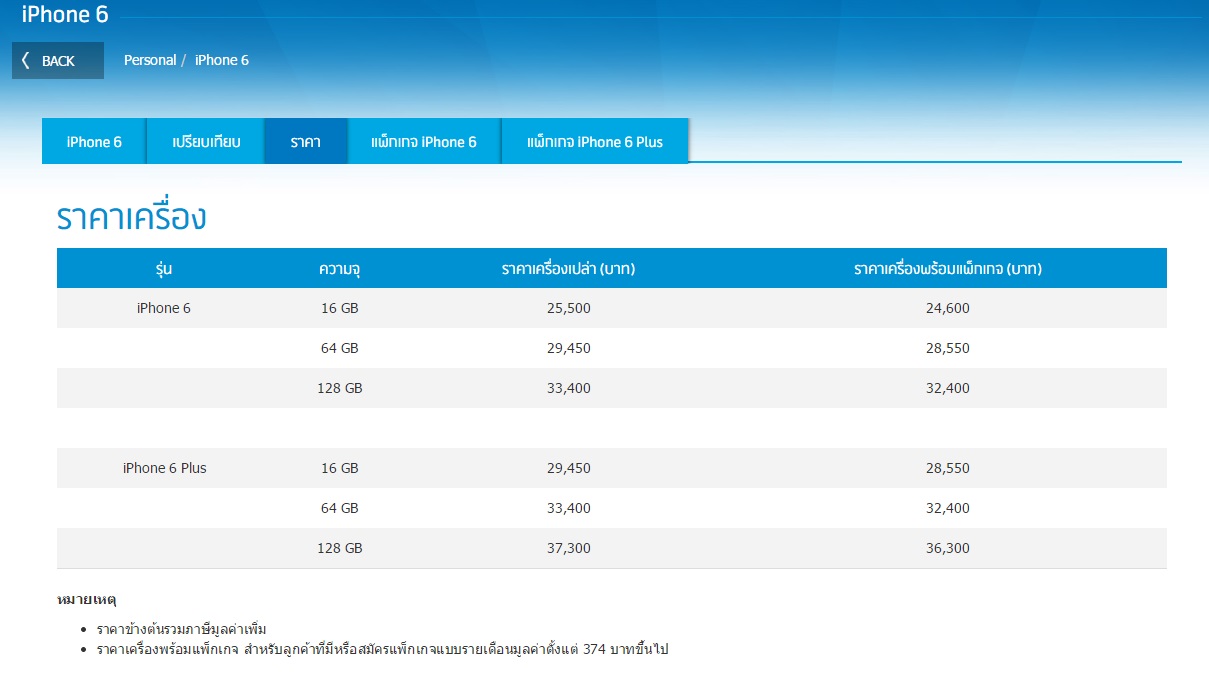
Task: Click the 25,500 price cell
Action: (x=568, y=308)
